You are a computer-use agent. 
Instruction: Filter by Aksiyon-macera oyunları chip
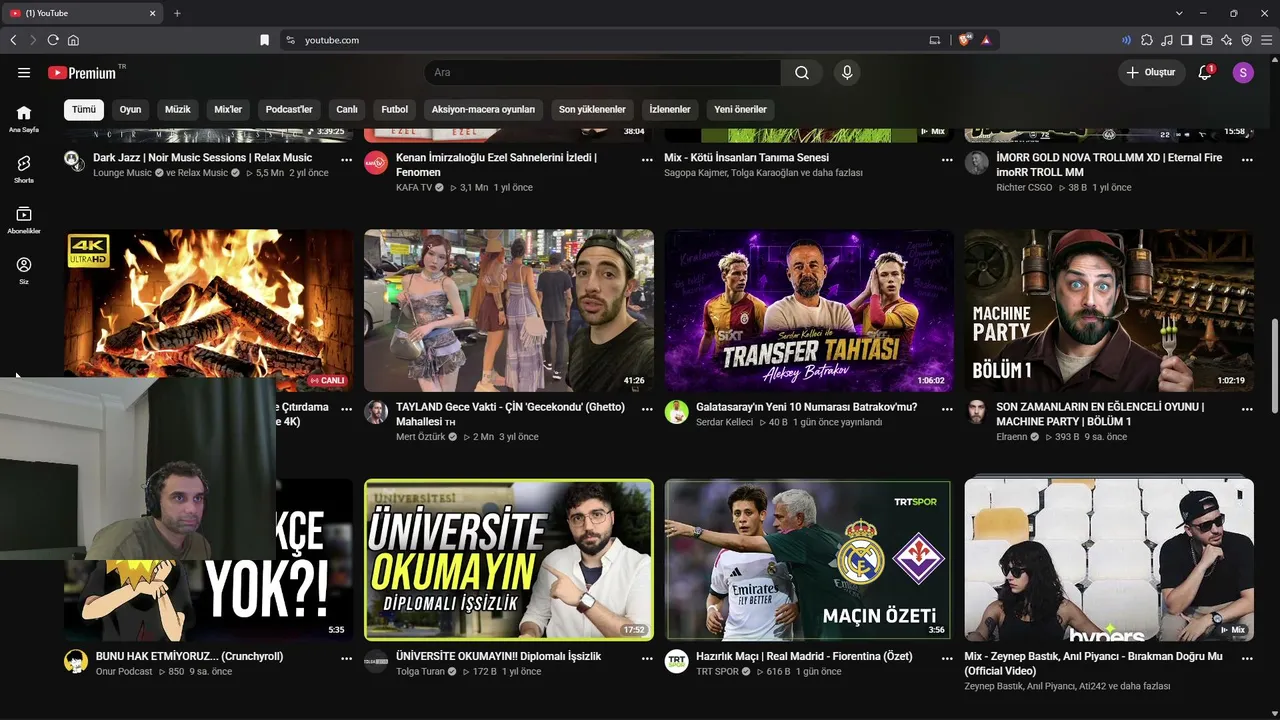pos(483,109)
